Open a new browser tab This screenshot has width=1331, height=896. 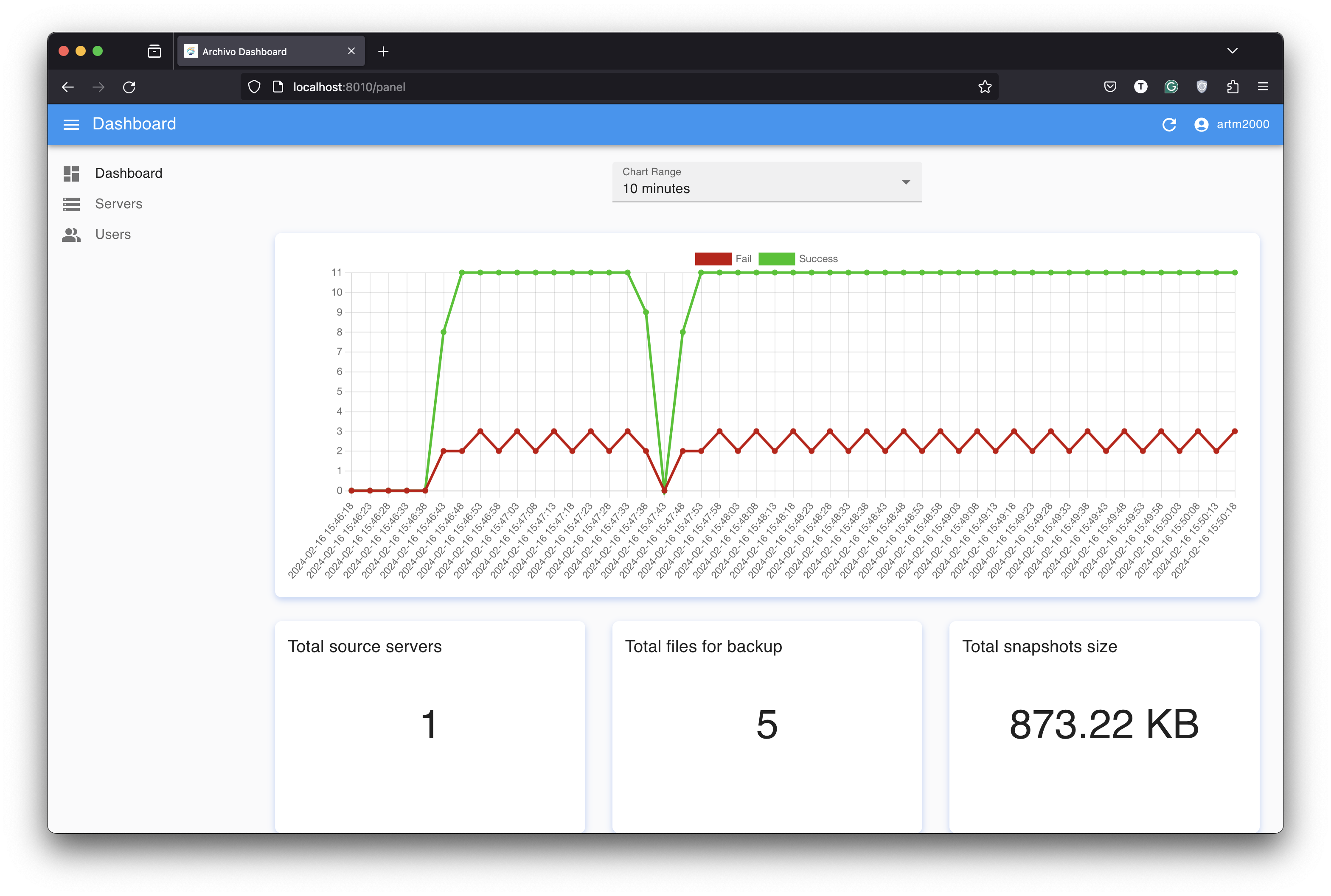(383, 51)
